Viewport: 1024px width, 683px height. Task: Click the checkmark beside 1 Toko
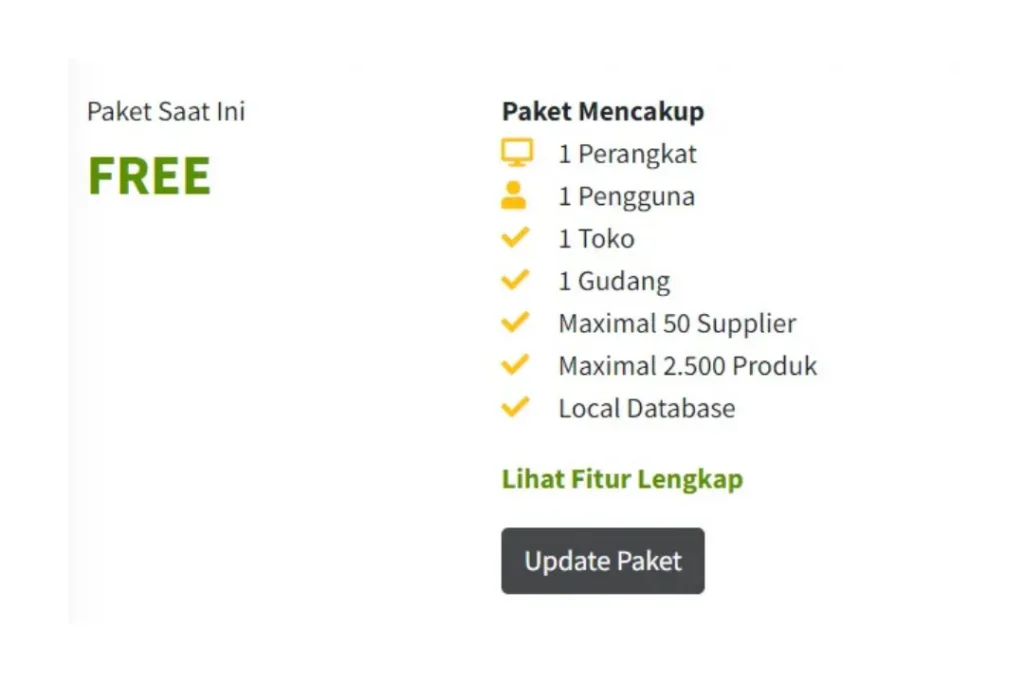click(x=515, y=238)
